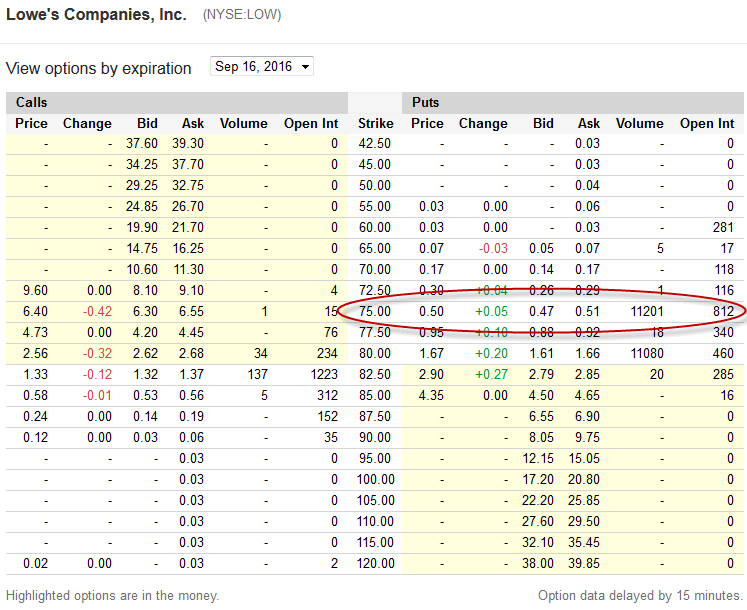
Task: Click calls change value -0.32
Action: click(x=97, y=353)
